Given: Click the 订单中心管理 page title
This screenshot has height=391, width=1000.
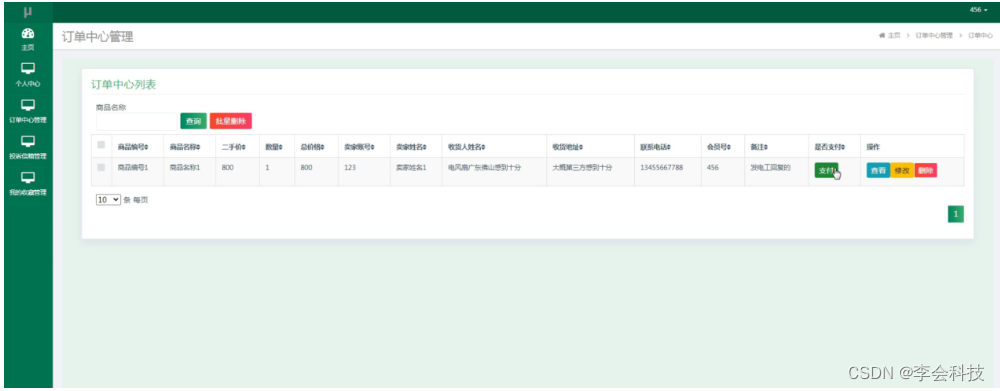Looking at the screenshot, I should click(98, 37).
